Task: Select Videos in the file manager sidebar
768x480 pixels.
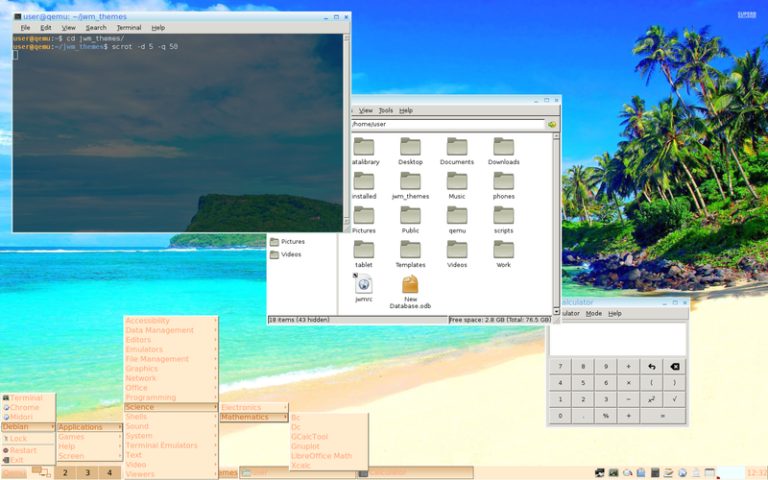Action: click(292, 254)
